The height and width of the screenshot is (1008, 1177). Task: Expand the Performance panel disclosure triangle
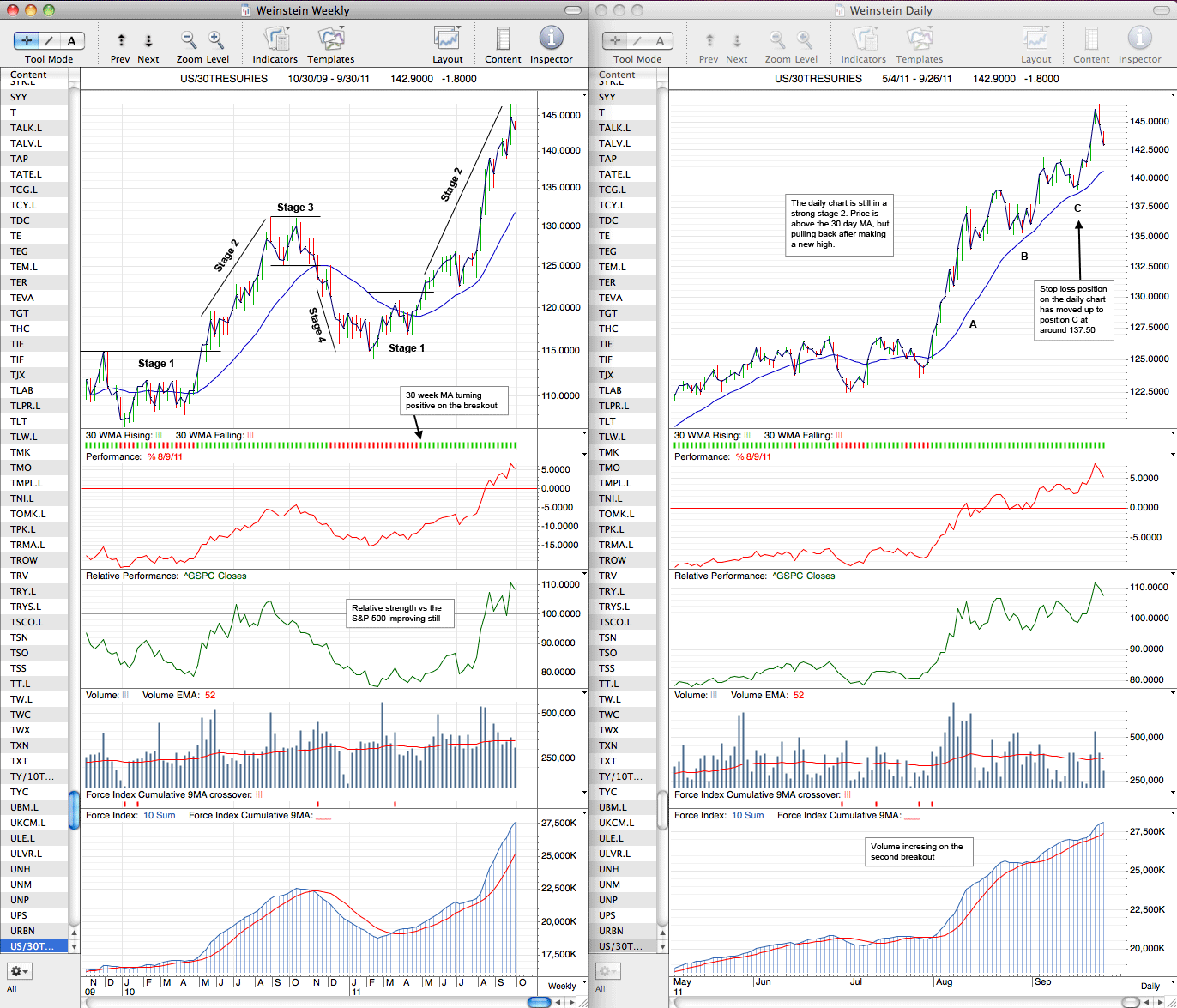(585, 455)
